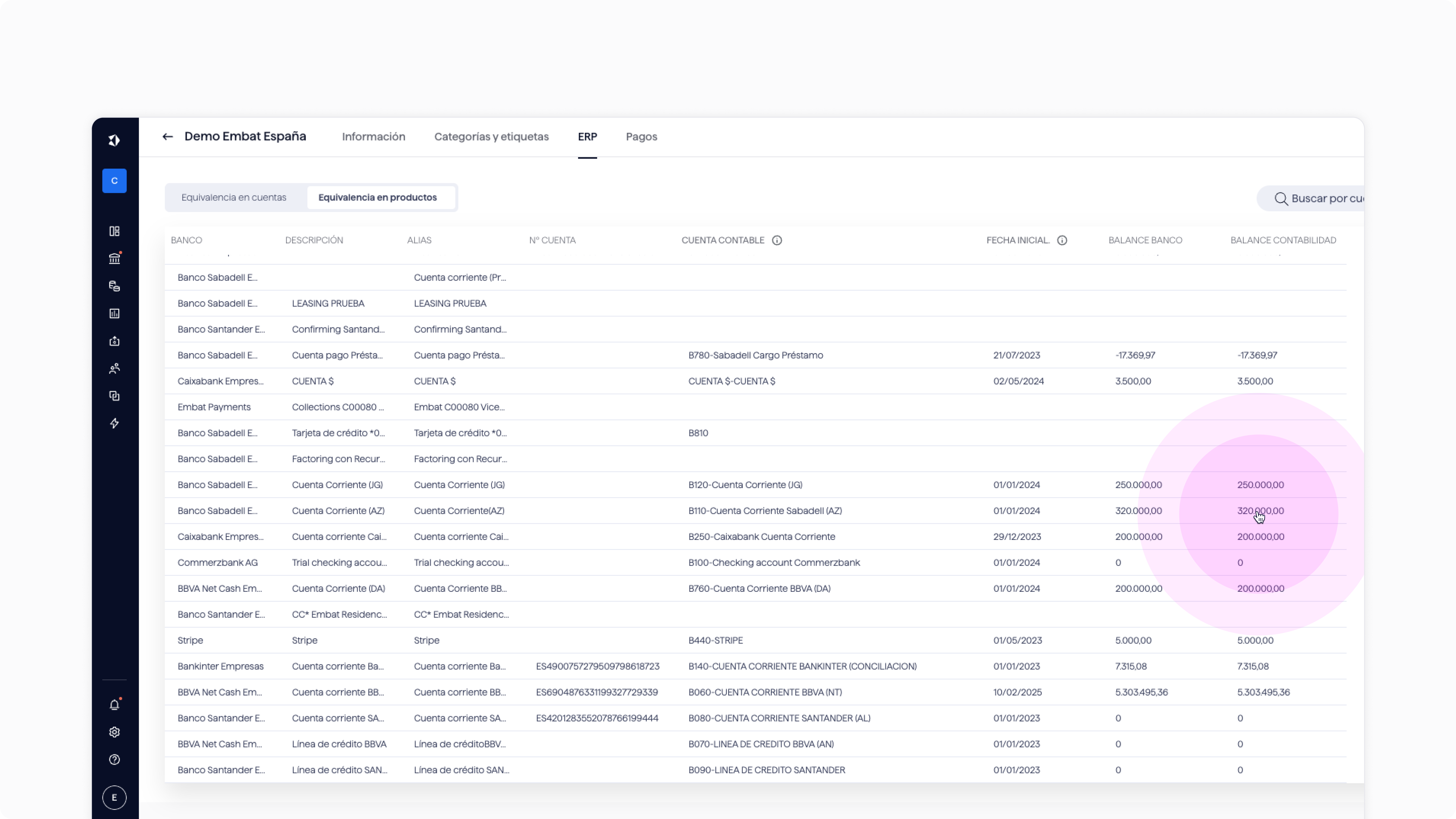
Task: Open notifications via the bell icon
Action: [114, 704]
